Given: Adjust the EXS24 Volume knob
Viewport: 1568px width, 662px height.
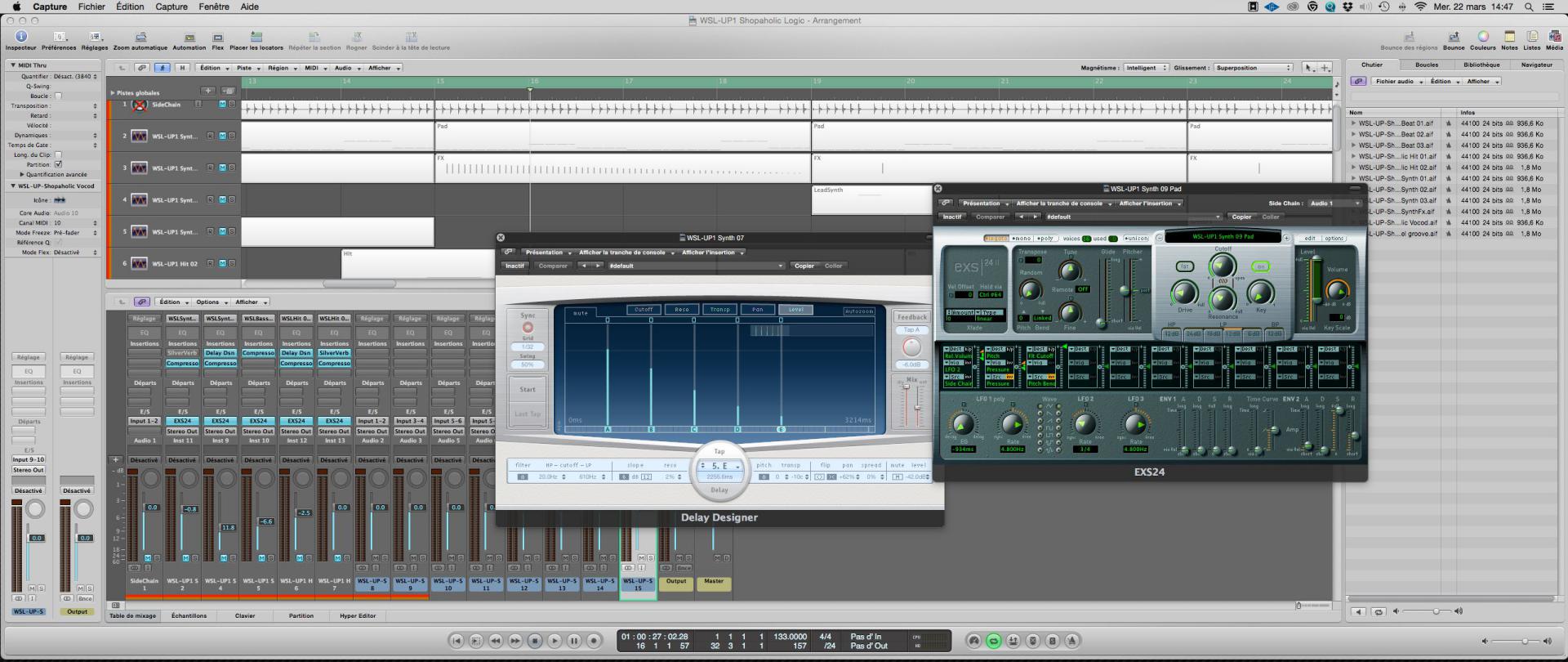Looking at the screenshot, I should [1337, 291].
